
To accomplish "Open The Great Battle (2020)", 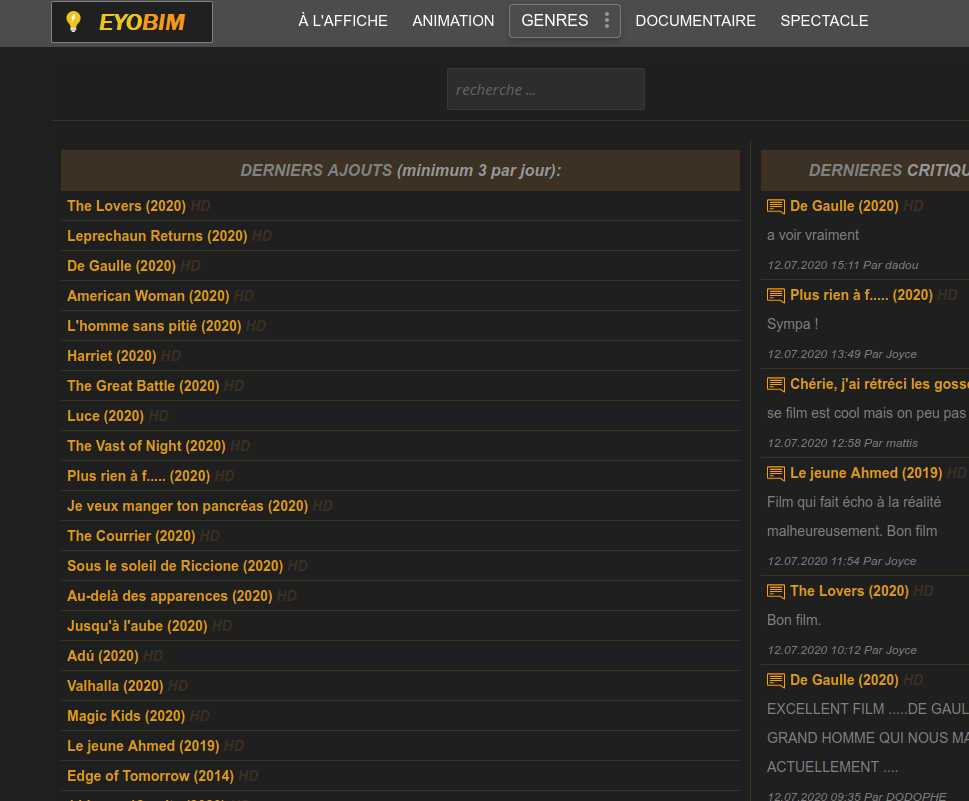I will click(x=143, y=386).
